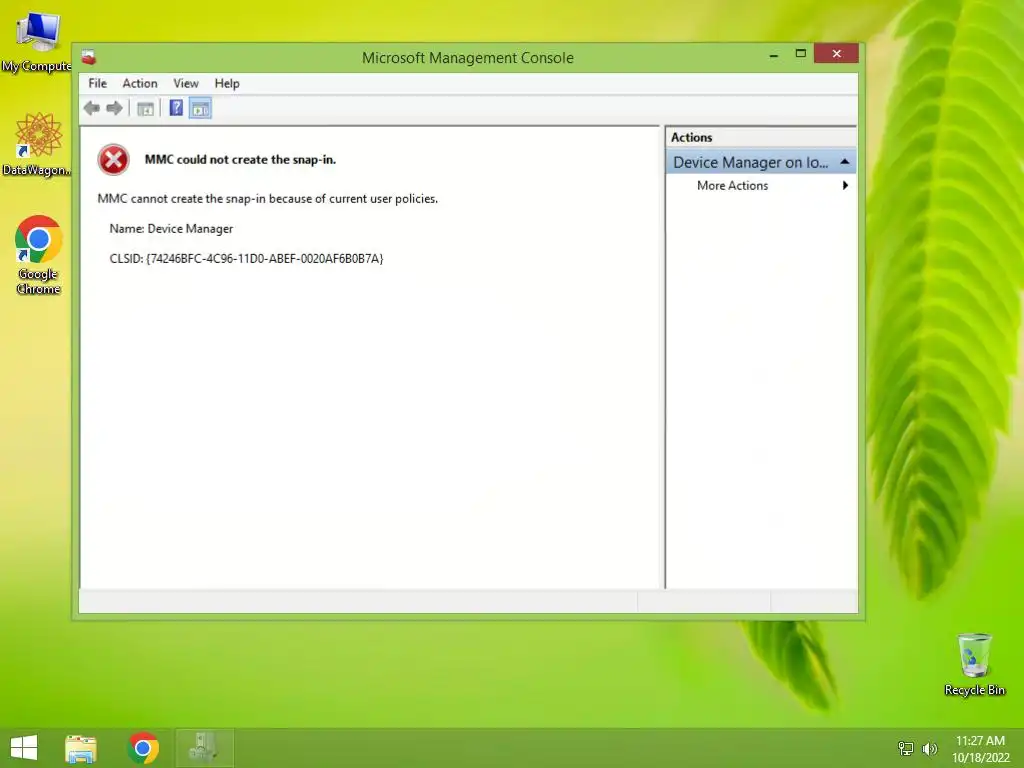
Task: Open File Explorer from the taskbar
Action: click(x=81, y=748)
